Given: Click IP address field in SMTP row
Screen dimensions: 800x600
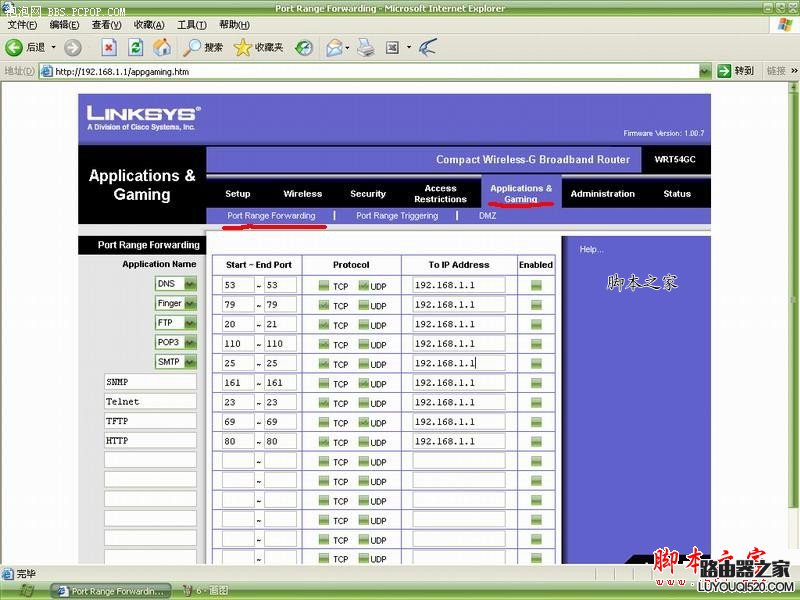Looking at the screenshot, I should pyautogui.click(x=459, y=363).
